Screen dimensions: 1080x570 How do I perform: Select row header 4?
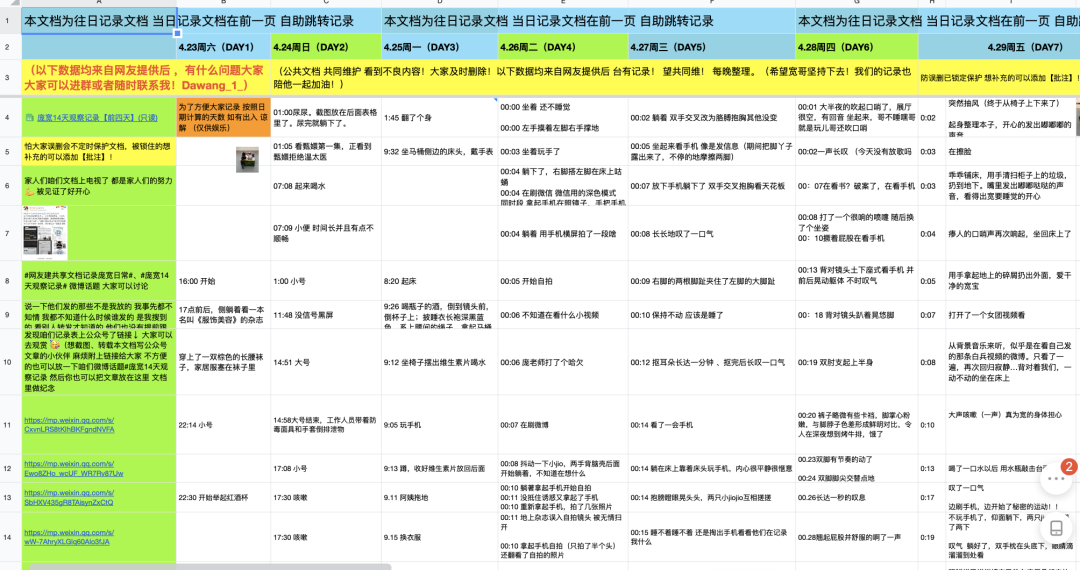[x=8, y=118]
